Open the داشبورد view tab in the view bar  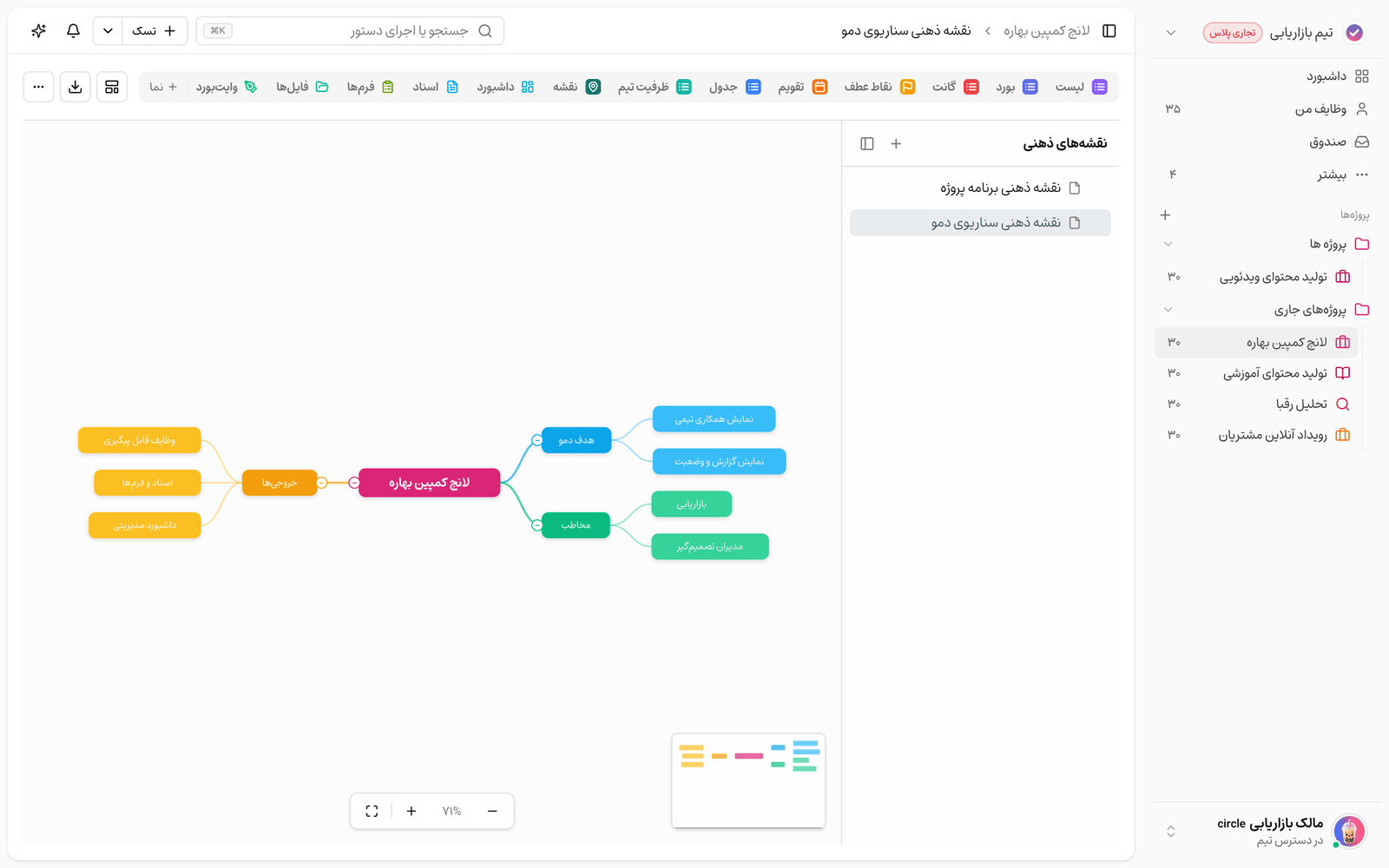coord(505,87)
